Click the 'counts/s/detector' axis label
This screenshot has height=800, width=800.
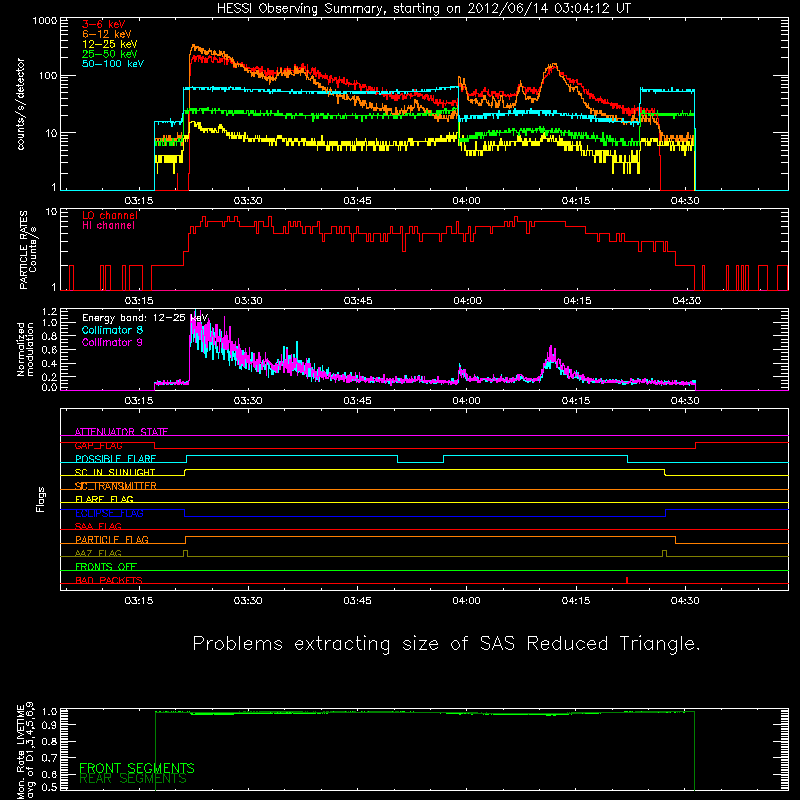click(x=20, y=104)
